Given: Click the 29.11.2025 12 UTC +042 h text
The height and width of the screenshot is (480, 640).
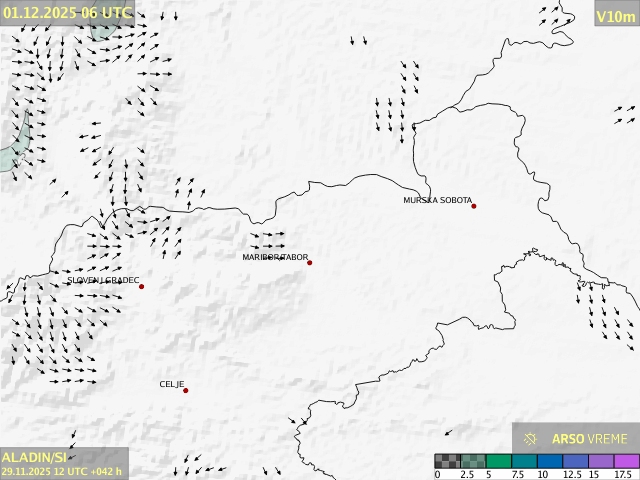Looking at the screenshot, I should click(62, 472).
